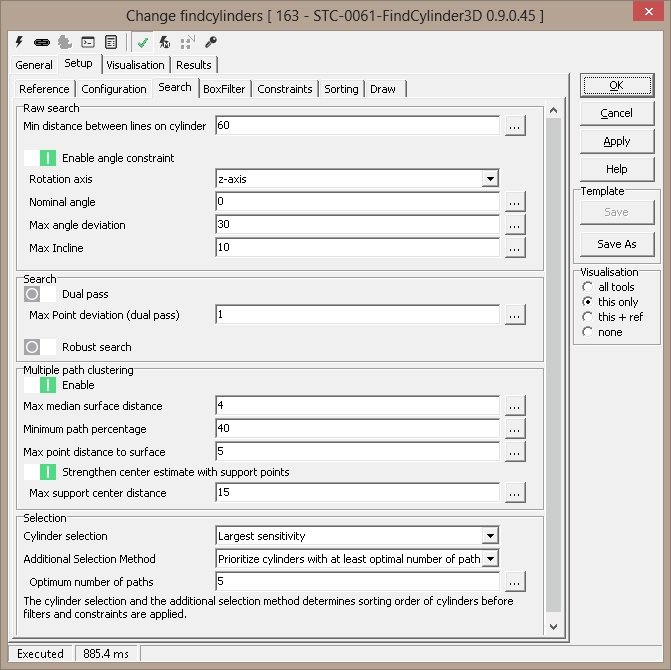The height and width of the screenshot is (670, 671).
Task: Switch to the BoxFilter tab
Action: pyautogui.click(x=224, y=89)
